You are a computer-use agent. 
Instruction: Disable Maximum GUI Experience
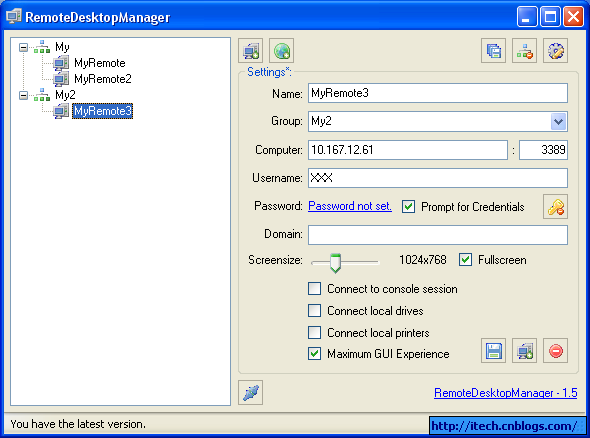click(315, 354)
